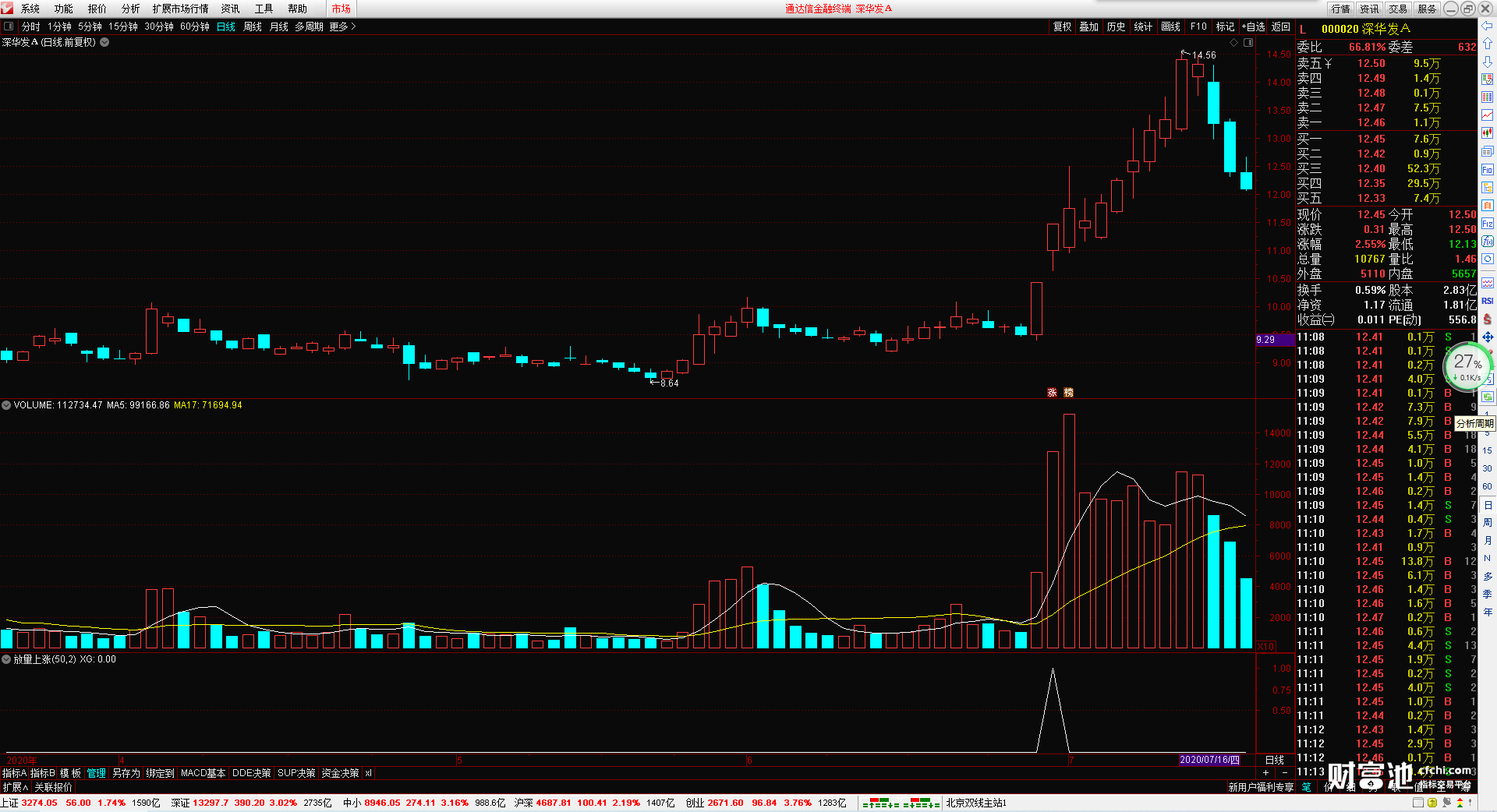Select 15-minute period in sidebar

point(1488,450)
